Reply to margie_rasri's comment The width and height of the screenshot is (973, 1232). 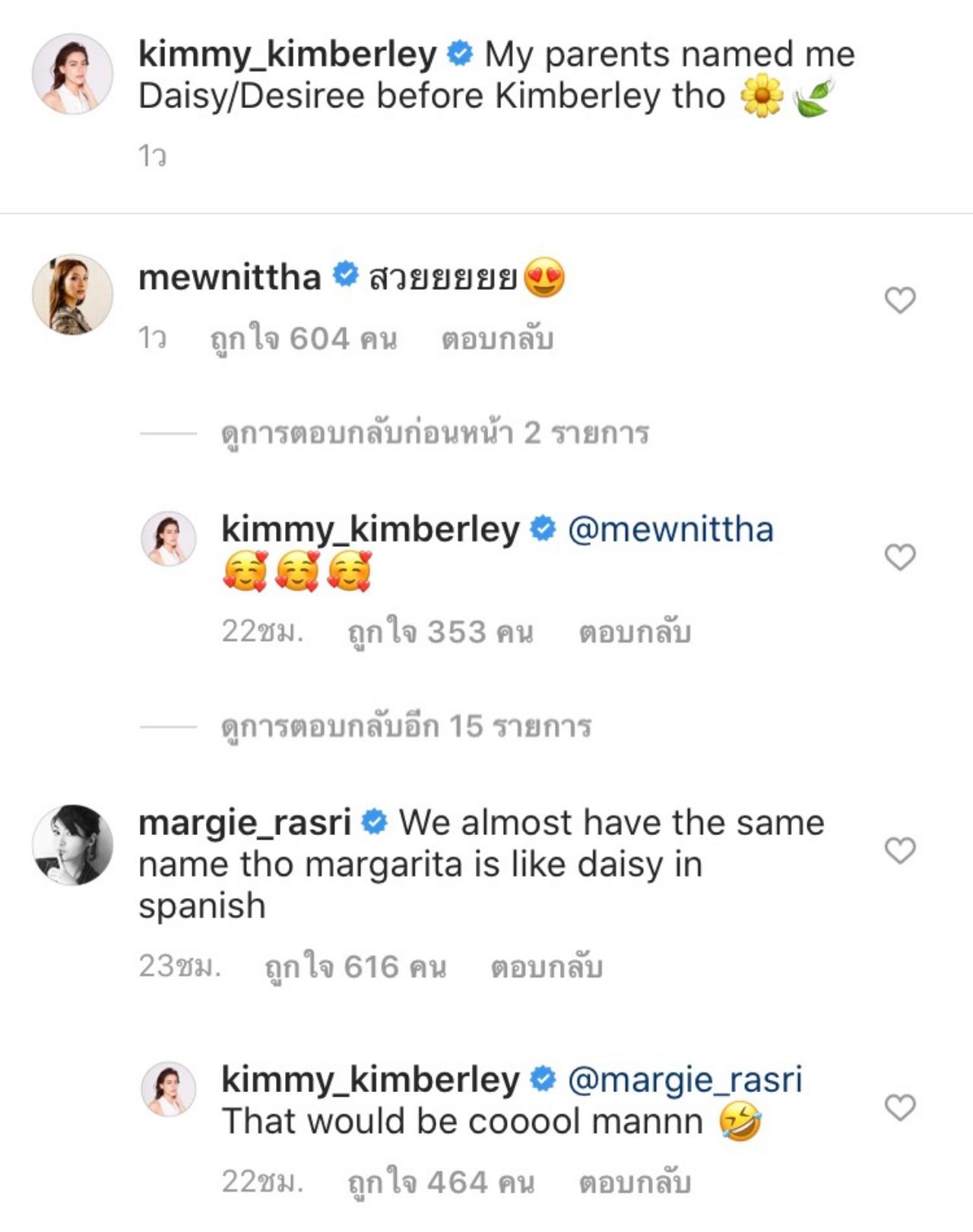point(547,967)
